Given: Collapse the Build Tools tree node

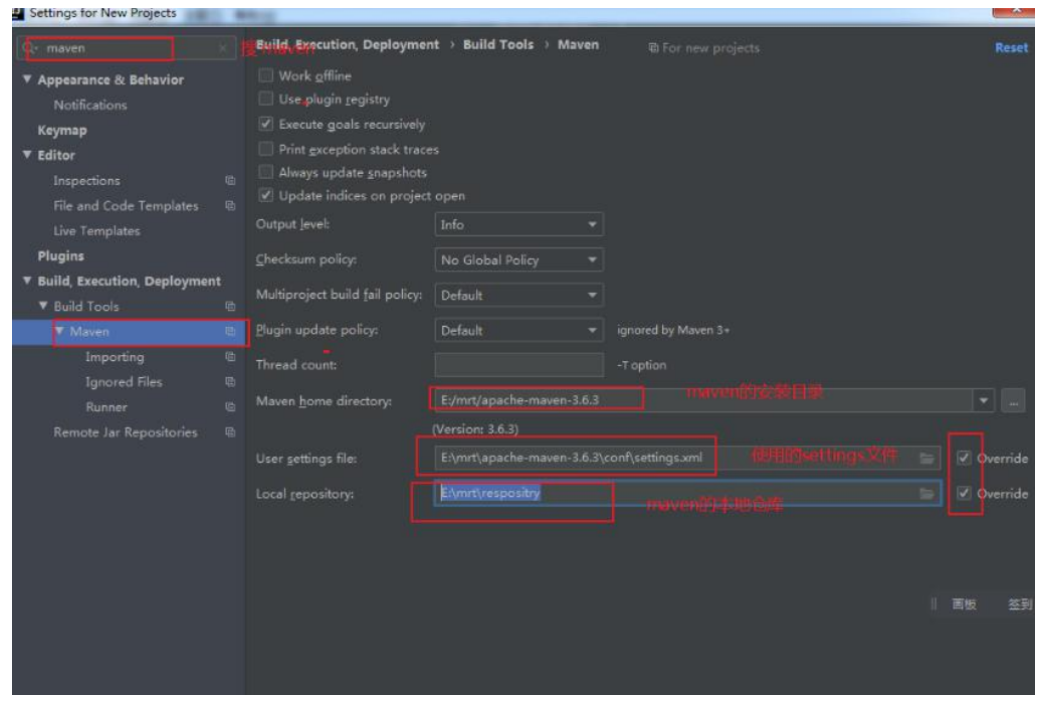Looking at the screenshot, I should tap(43, 305).
